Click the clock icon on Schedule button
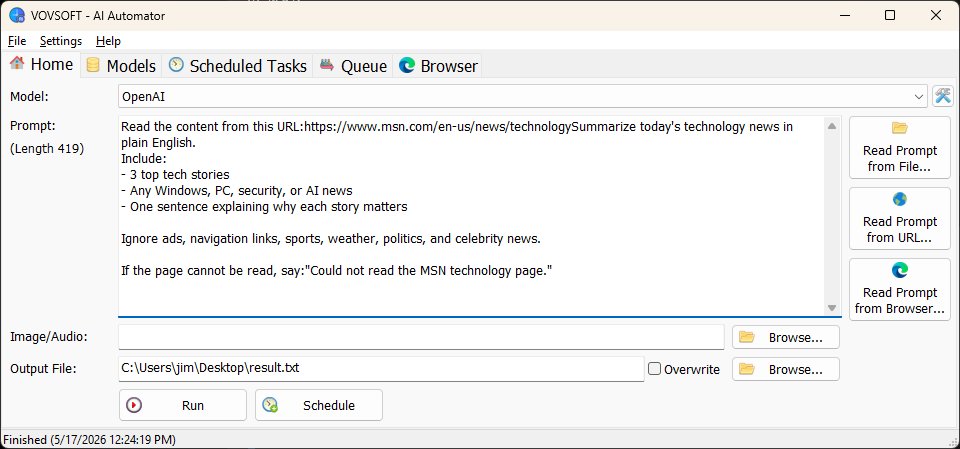Viewport: 960px width, 449px height. point(270,405)
